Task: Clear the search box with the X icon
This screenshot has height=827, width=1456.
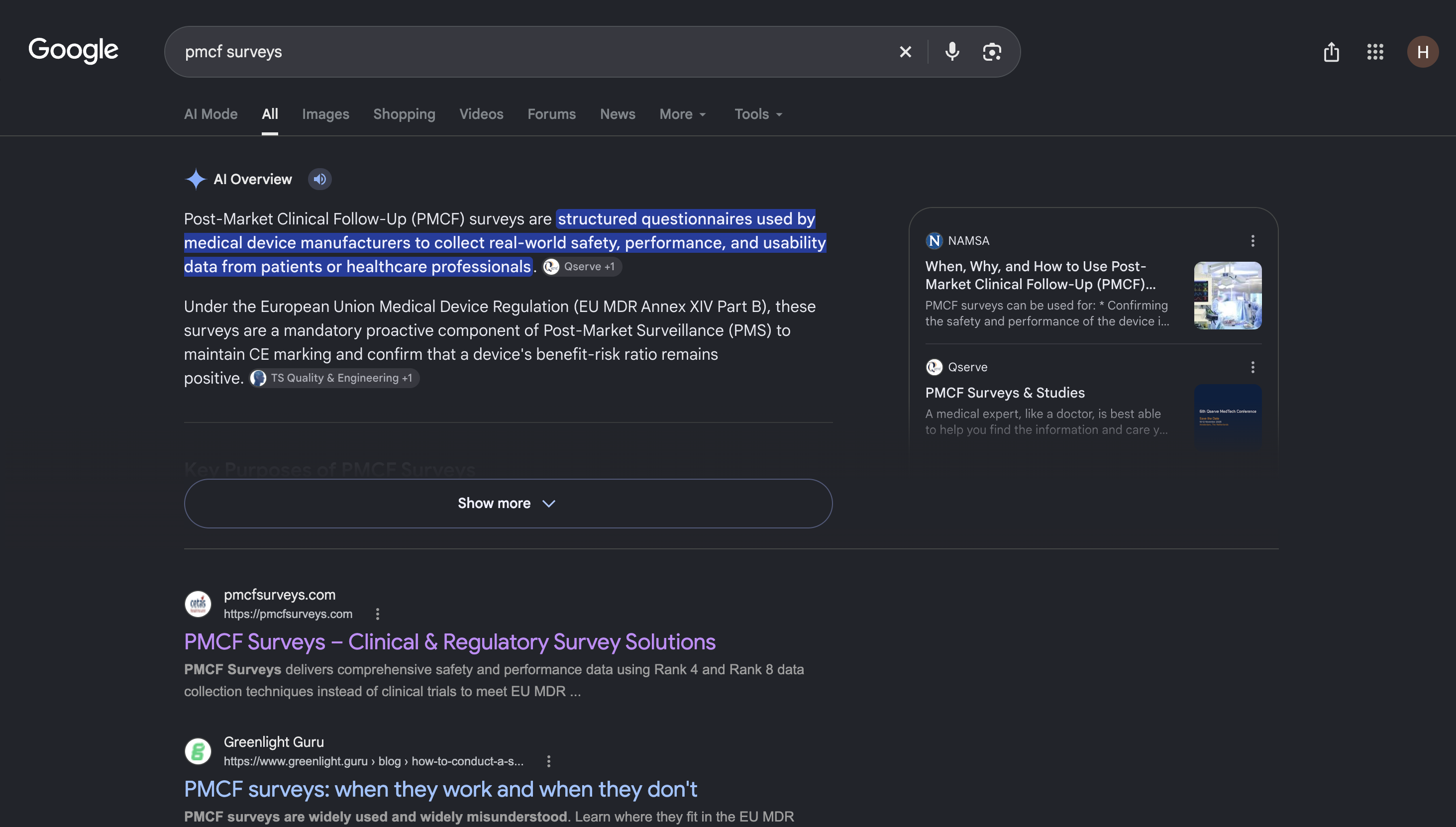Action: point(905,52)
